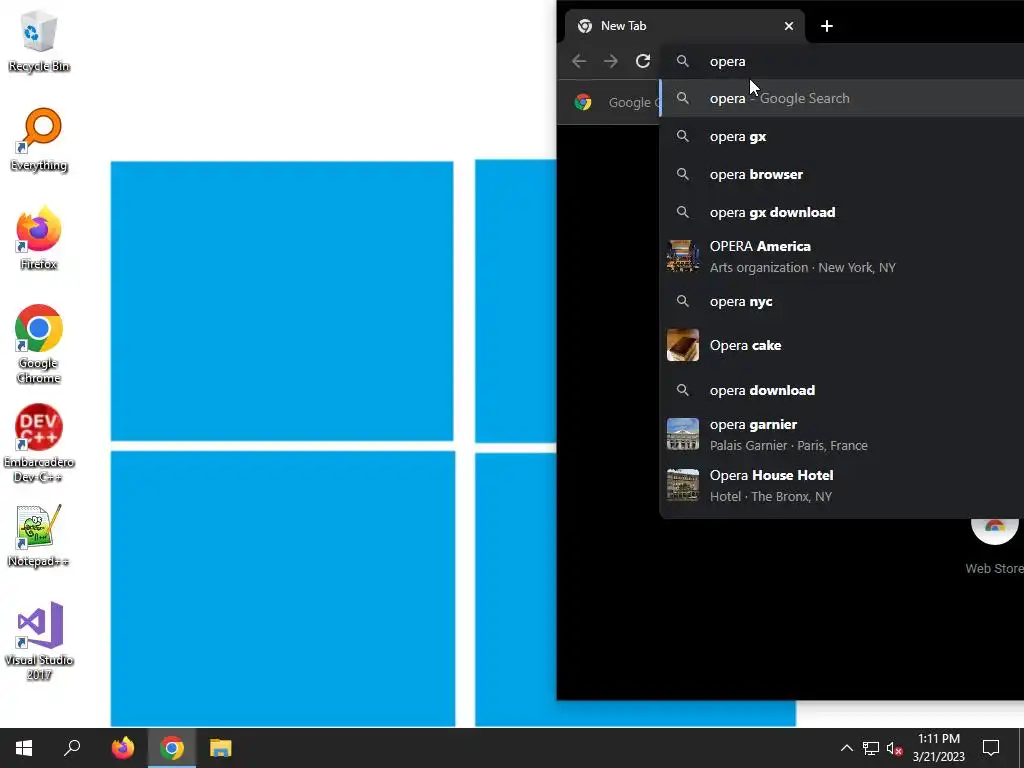Image resolution: width=1024 pixels, height=768 pixels.
Task: Open the notification center icon
Action: (x=991, y=748)
